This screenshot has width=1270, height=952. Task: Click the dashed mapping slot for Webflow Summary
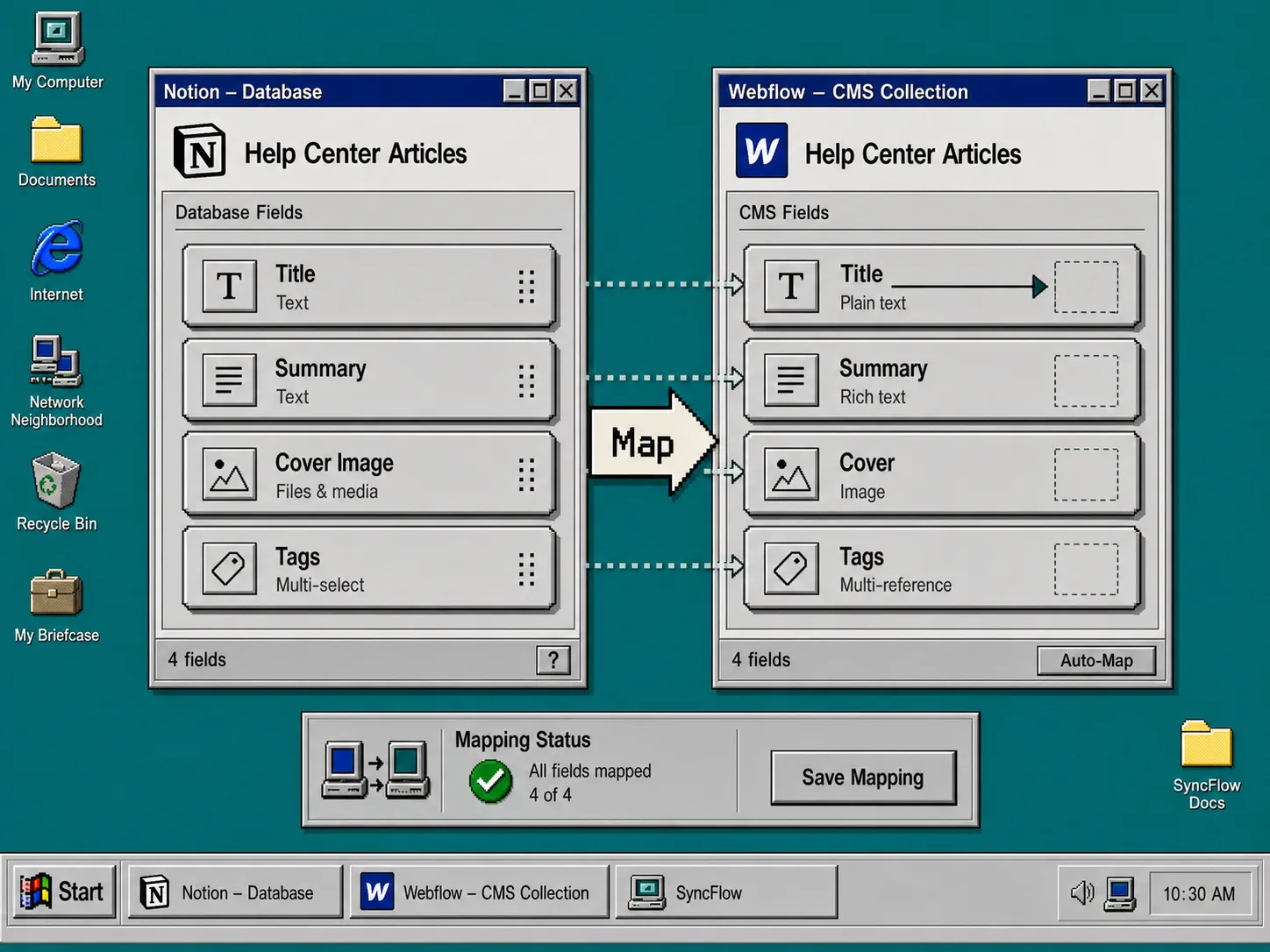click(1086, 380)
